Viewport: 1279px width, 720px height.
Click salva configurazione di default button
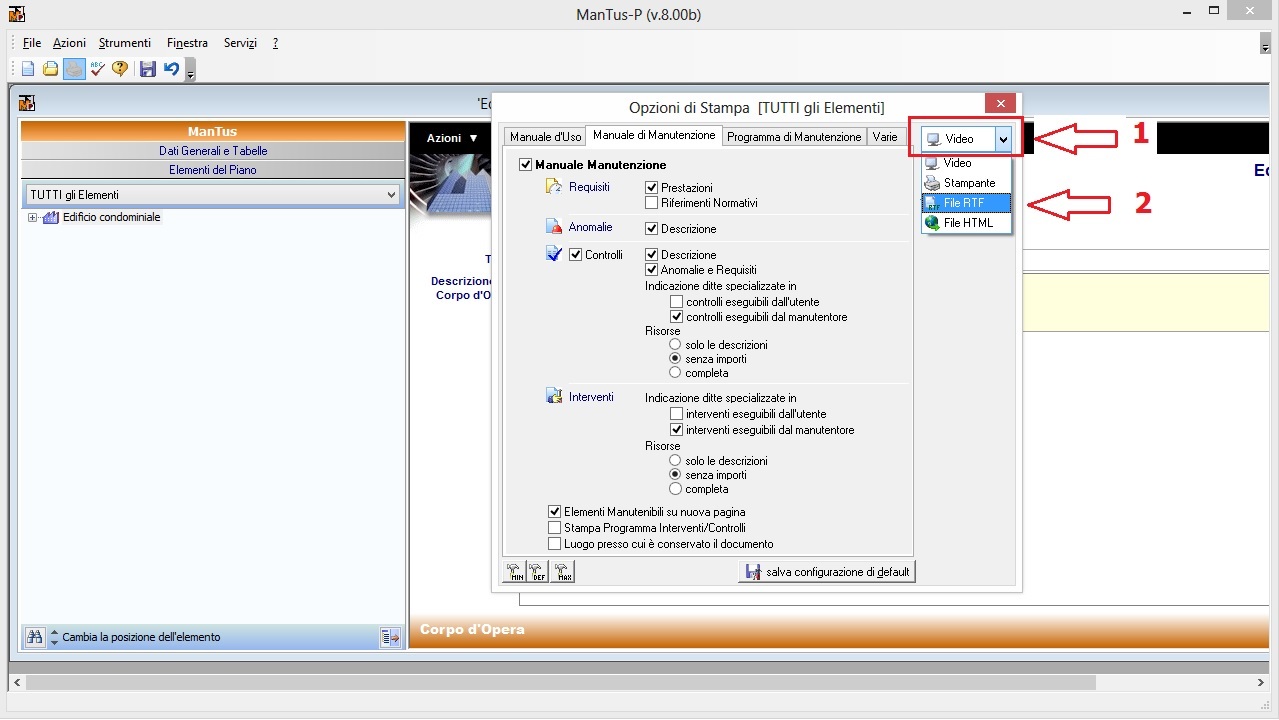pyautogui.click(x=826, y=572)
